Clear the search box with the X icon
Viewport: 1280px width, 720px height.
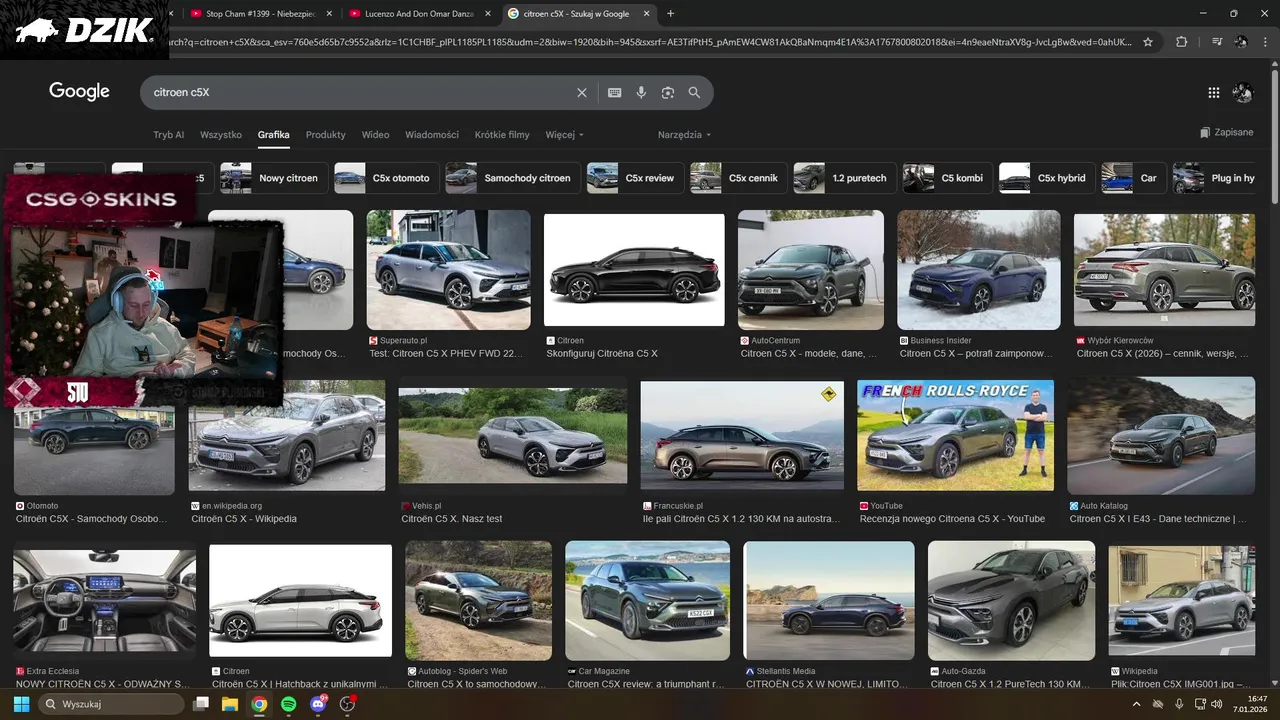582,93
